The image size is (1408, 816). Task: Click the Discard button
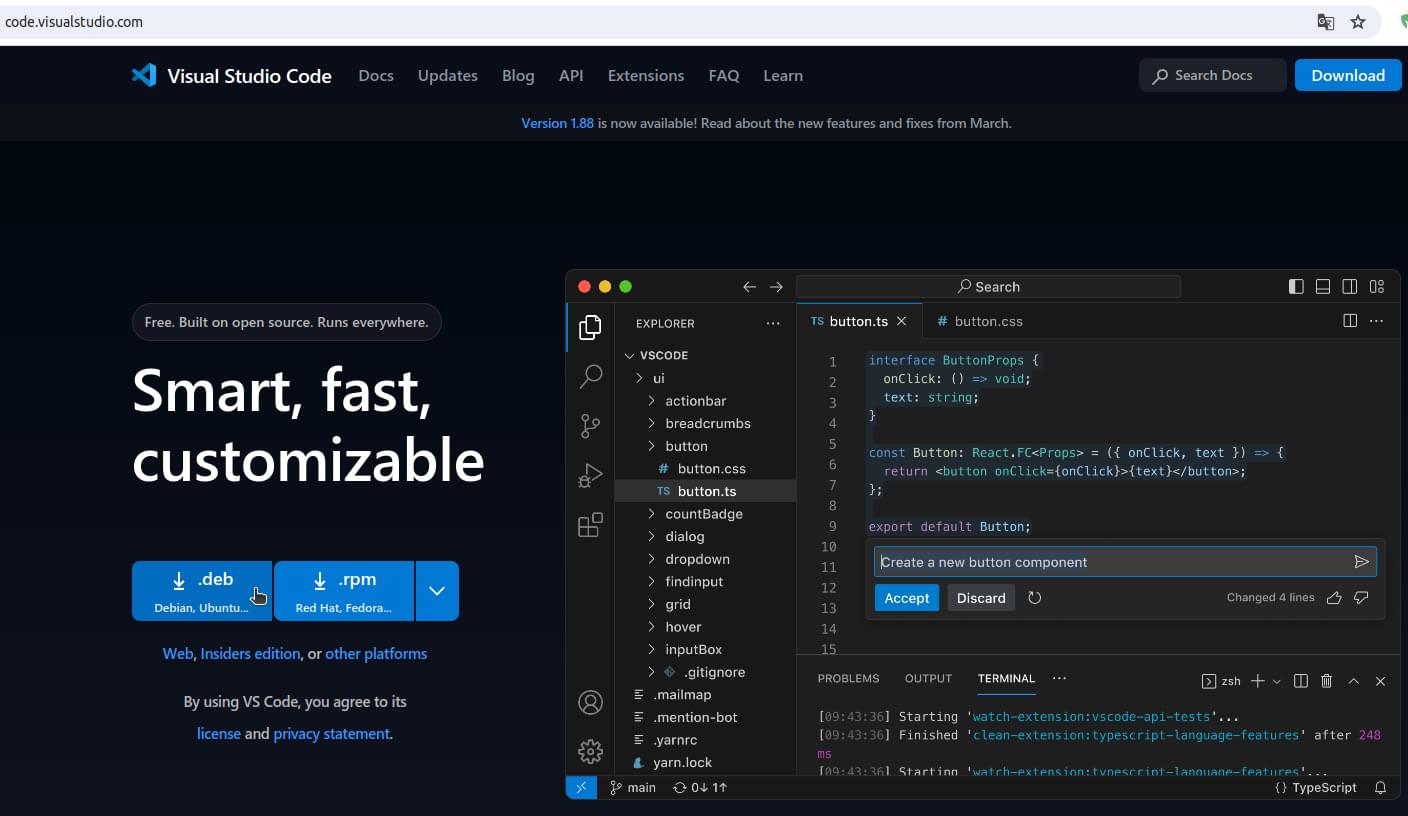pos(981,598)
